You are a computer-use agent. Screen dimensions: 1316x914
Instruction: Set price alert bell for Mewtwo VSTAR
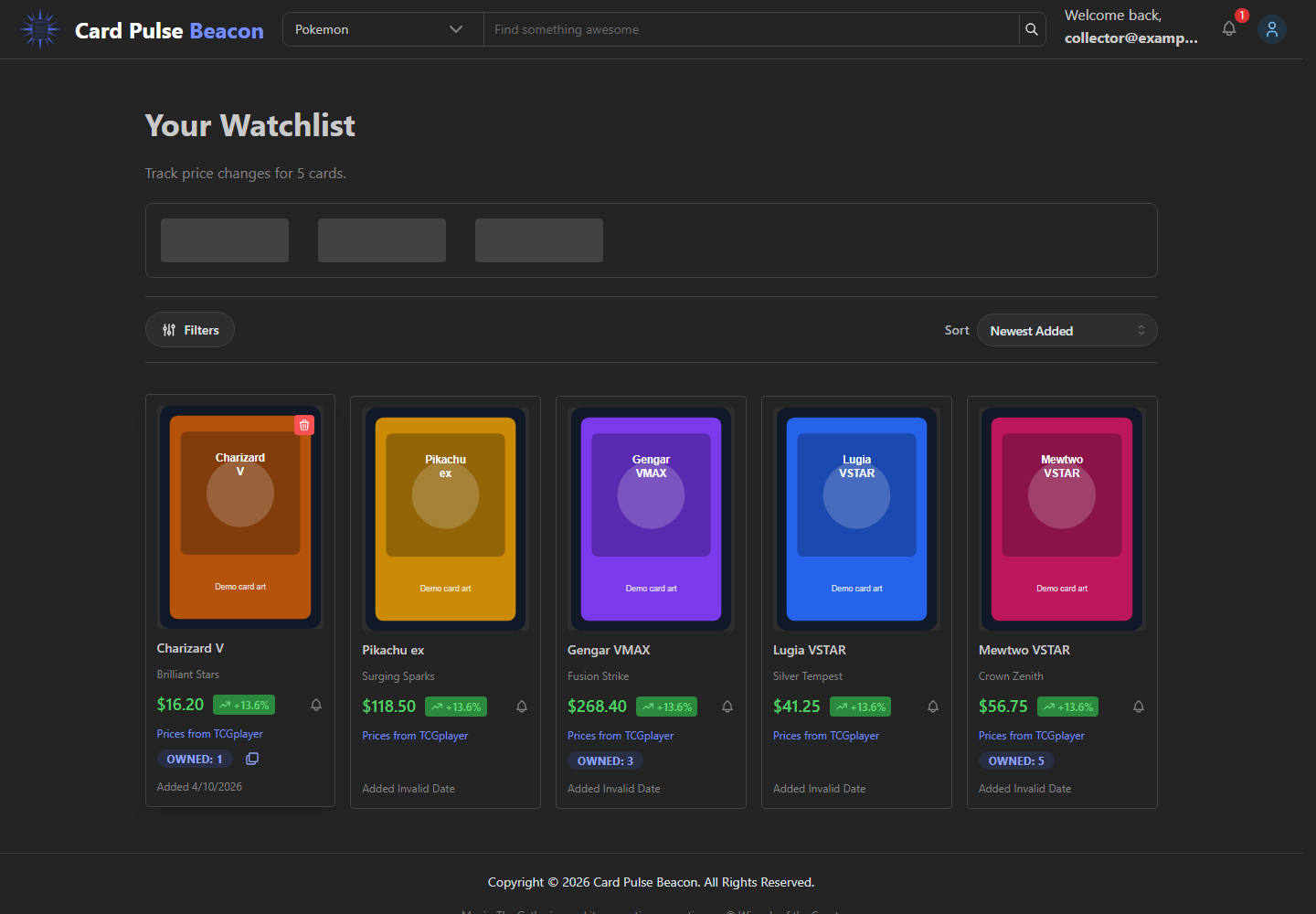tap(1139, 707)
